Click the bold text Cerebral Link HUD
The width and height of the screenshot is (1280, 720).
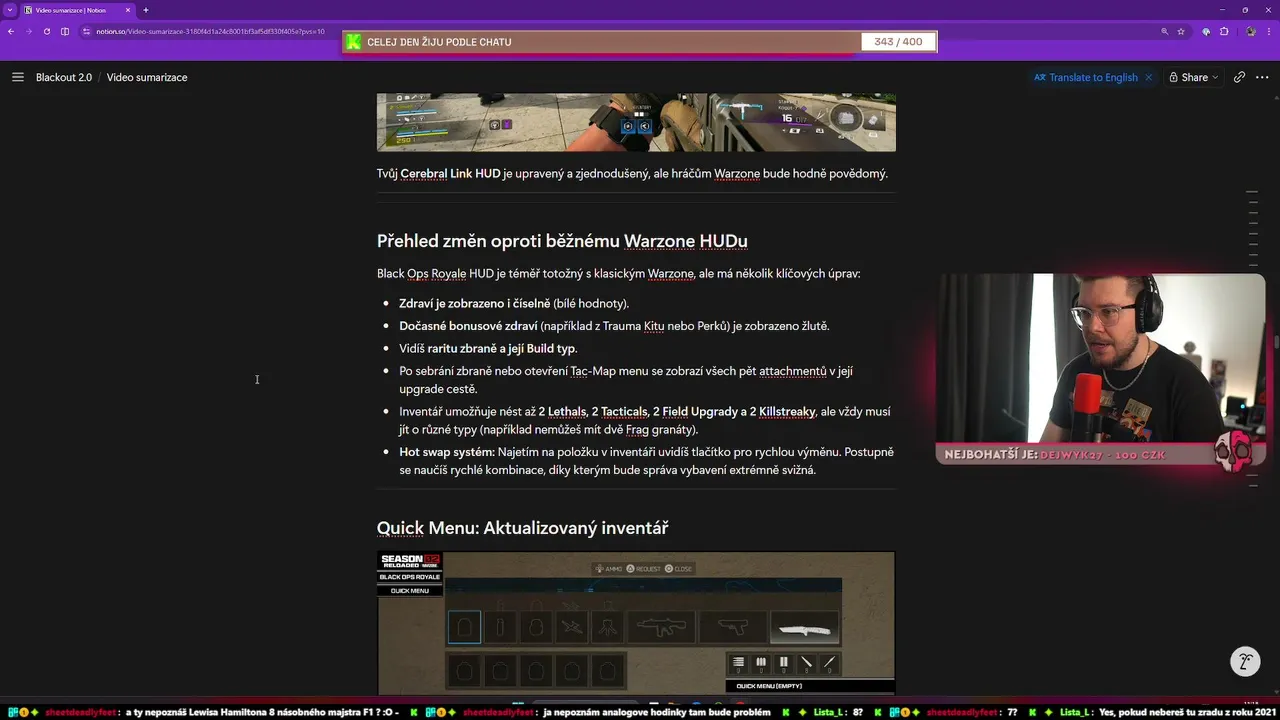[450, 174]
